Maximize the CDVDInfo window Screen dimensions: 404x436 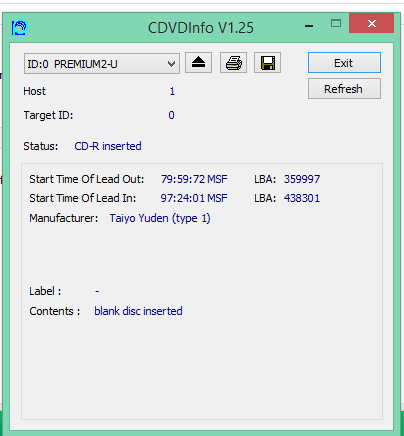336,23
